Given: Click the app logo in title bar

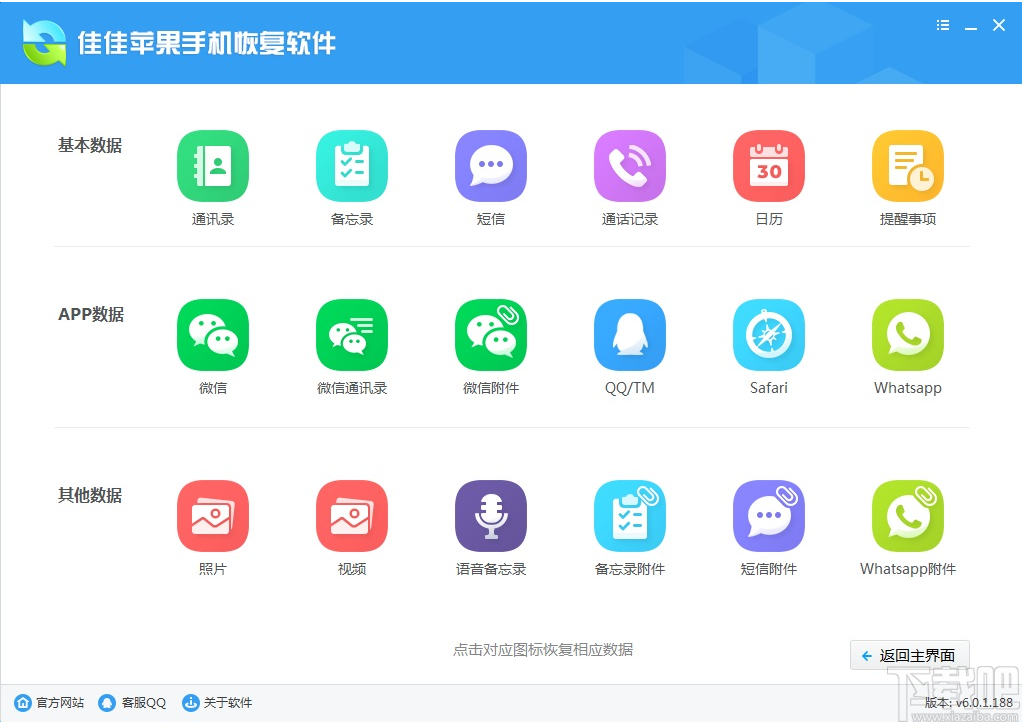Looking at the screenshot, I should (x=44, y=43).
